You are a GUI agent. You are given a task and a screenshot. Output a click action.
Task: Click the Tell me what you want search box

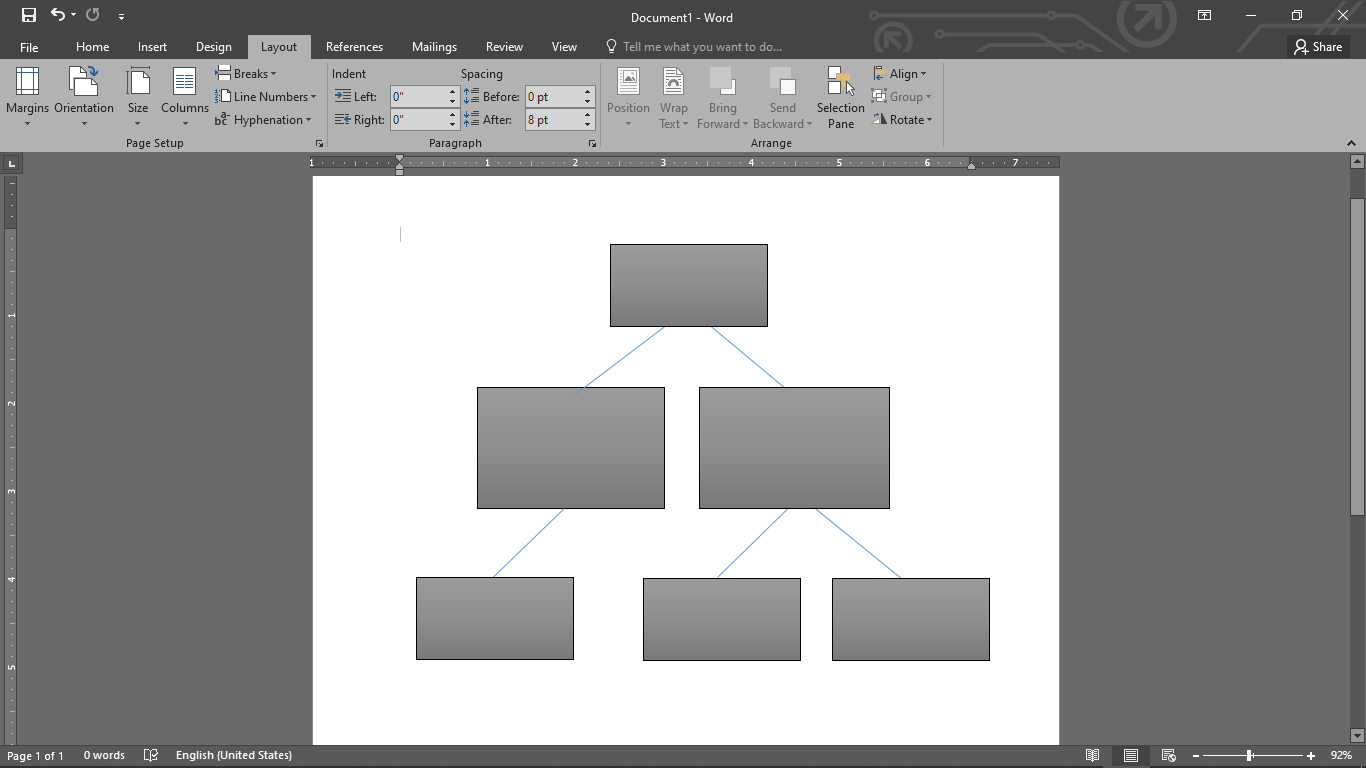click(694, 47)
